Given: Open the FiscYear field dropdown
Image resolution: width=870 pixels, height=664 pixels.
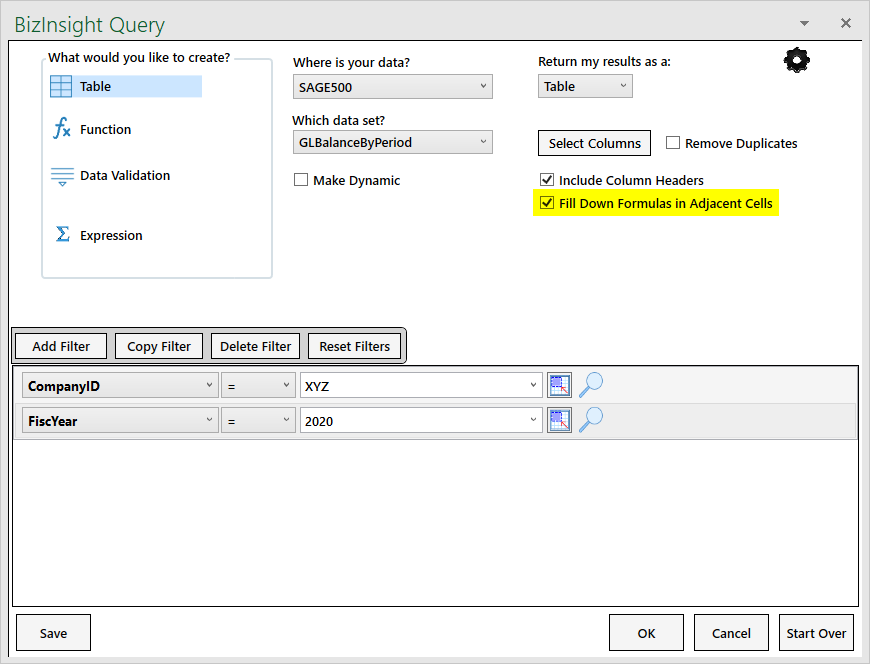Looking at the screenshot, I should click(x=120, y=420).
